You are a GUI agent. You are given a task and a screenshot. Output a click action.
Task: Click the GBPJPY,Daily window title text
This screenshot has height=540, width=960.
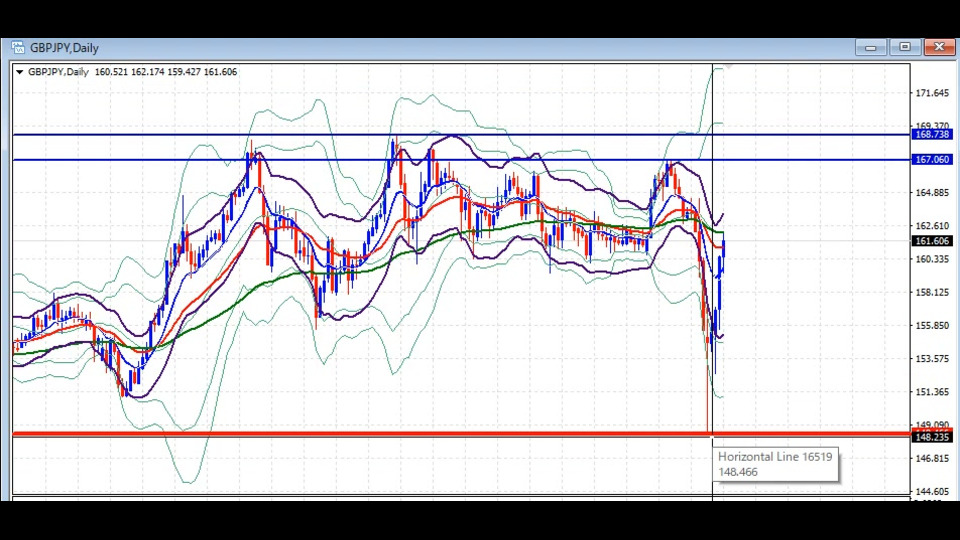(64, 48)
